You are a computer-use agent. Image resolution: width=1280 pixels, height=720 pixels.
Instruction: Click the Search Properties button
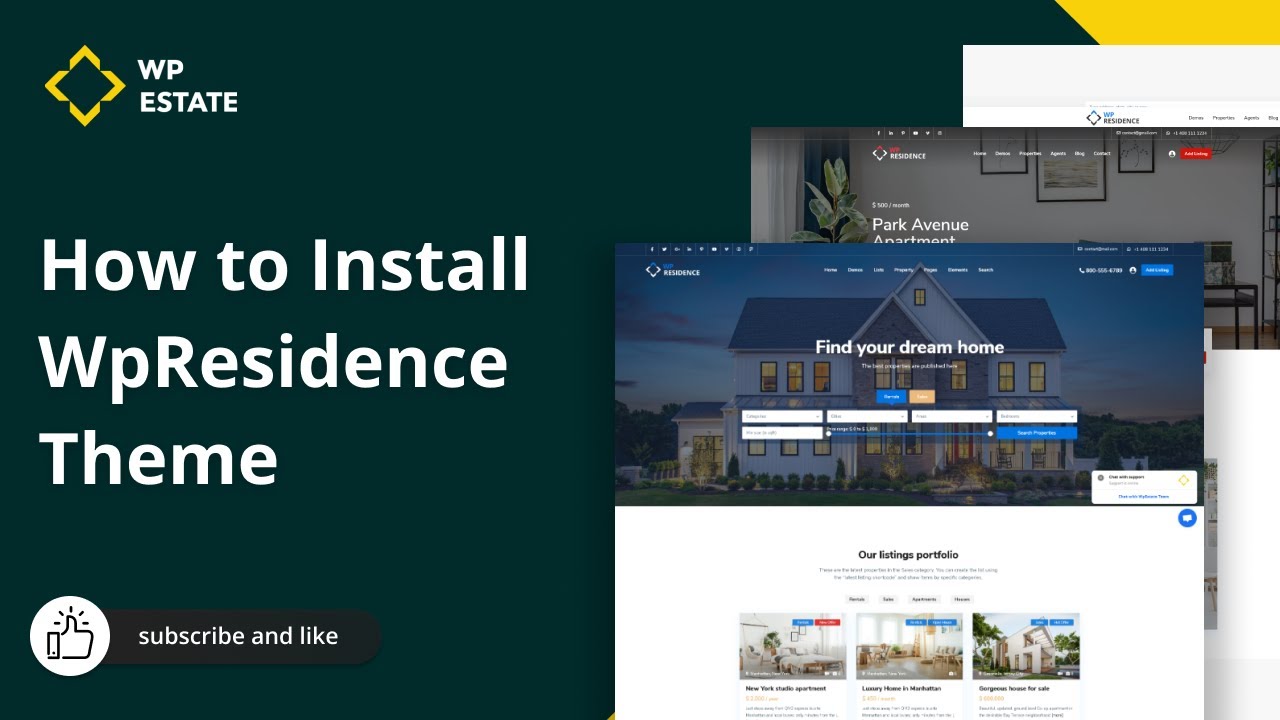(x=1036, y=433)
